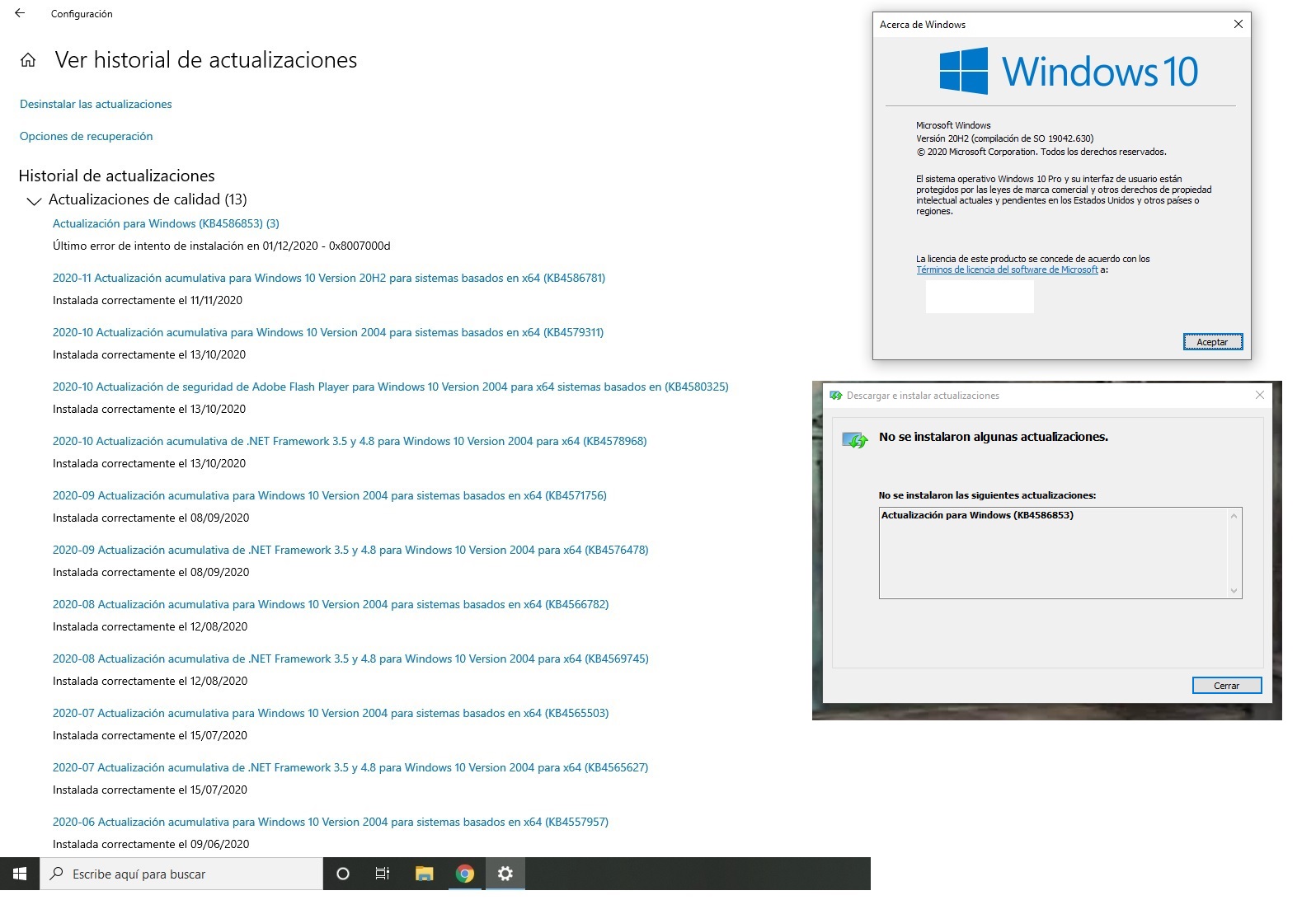Click scroll up arrow in failed updates list
1316x900 pixels.
(x=1234, y=516)
